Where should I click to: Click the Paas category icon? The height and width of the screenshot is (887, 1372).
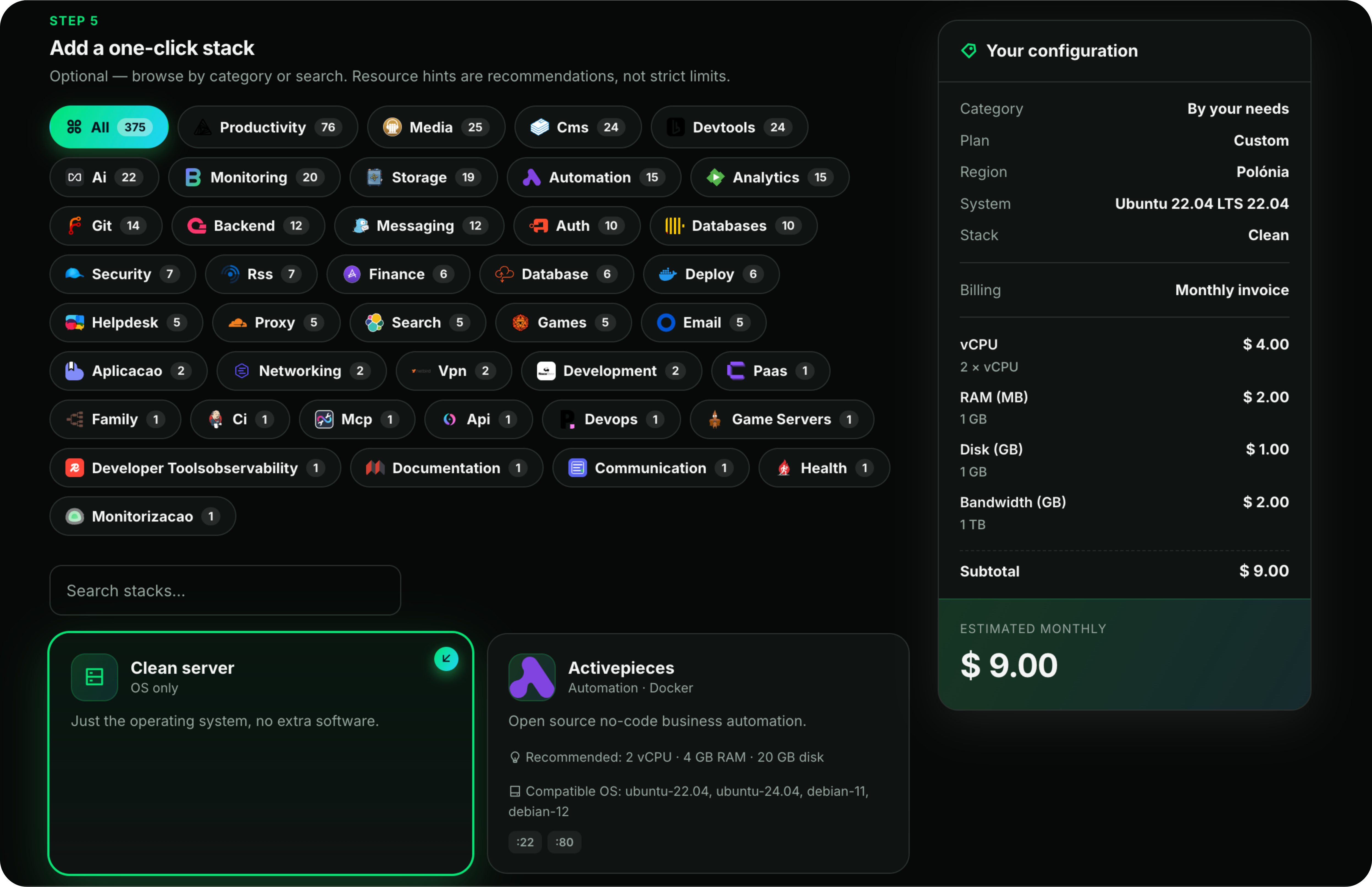736,371
